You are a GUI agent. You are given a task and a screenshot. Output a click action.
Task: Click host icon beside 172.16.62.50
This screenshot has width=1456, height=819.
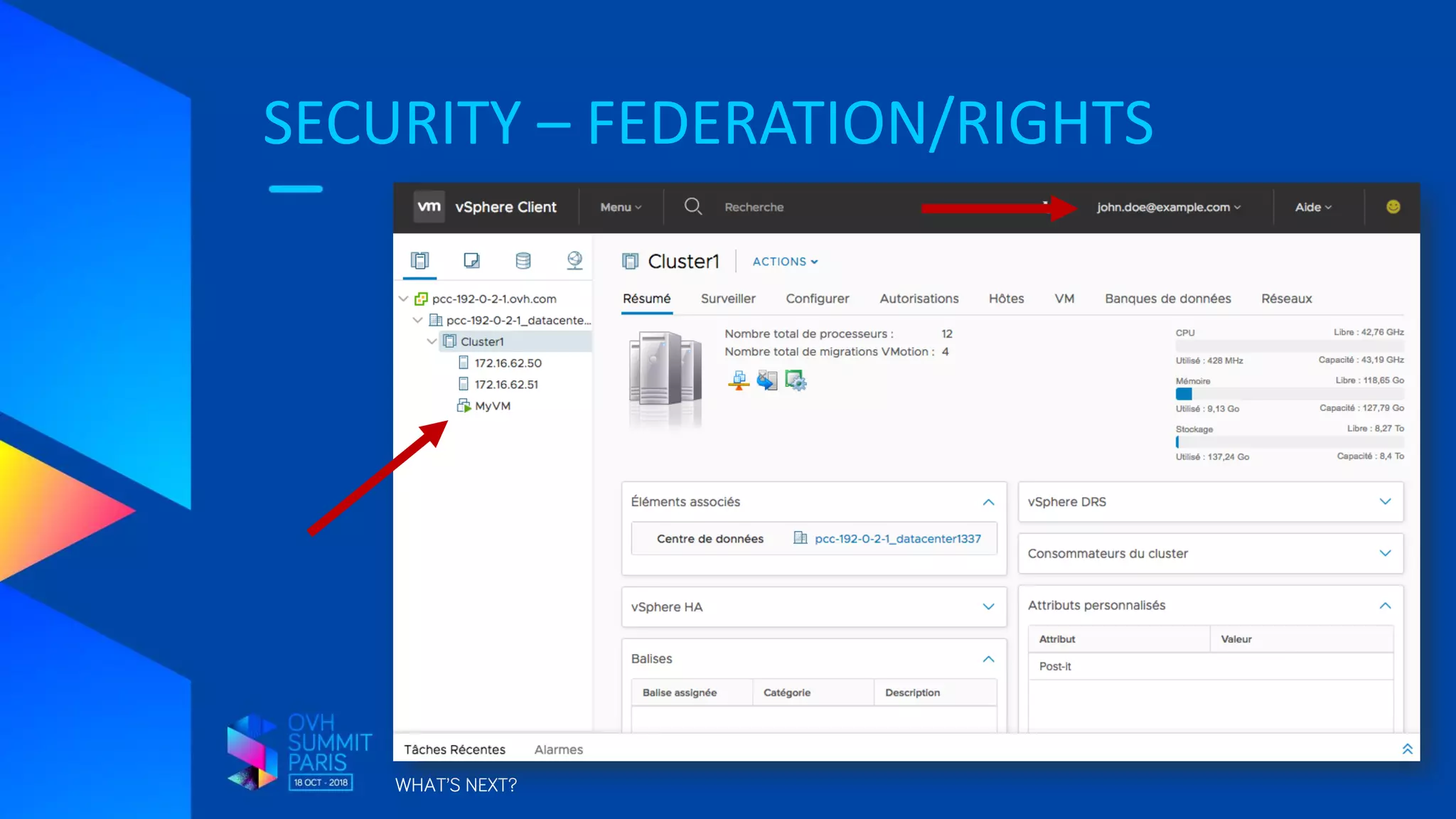[x=464, y=363]
